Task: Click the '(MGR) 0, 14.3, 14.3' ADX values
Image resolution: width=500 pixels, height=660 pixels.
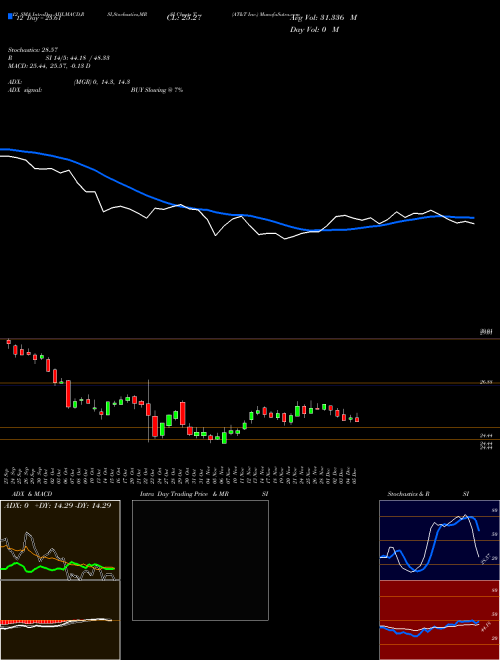Action: (x=101, y=82)
